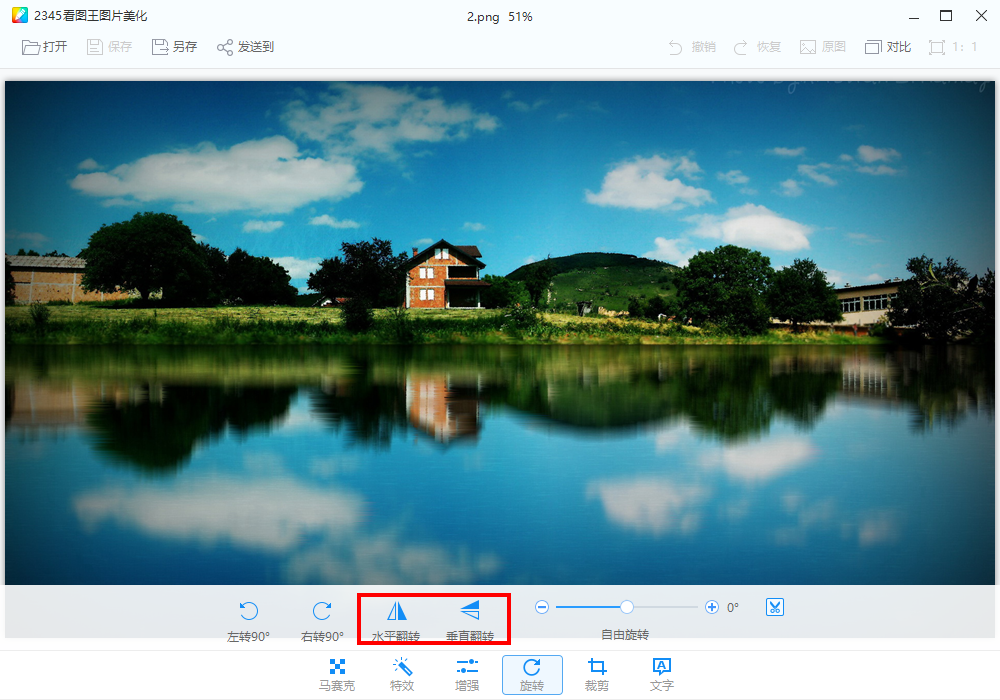This screenshot has width=1000, height=700.
Task: Click the 另存 (Save As) icon
Action: 160,47
